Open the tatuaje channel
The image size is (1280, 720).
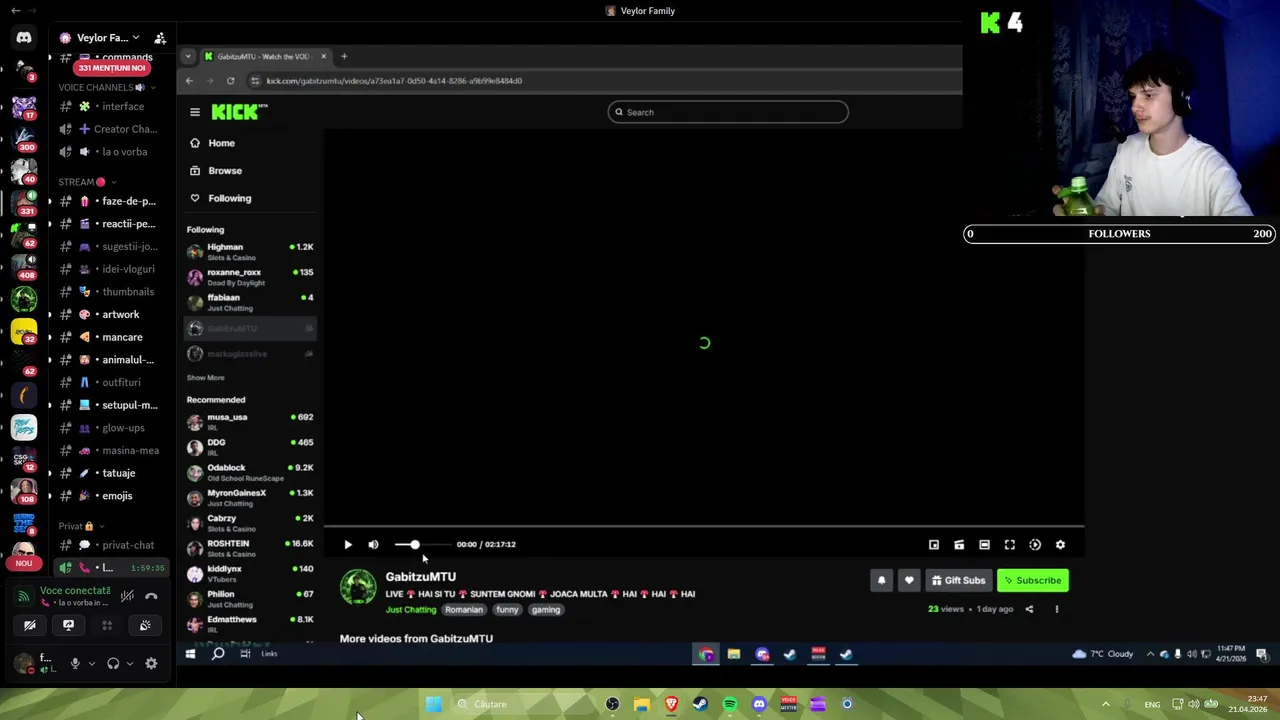[x=112, y=473]
